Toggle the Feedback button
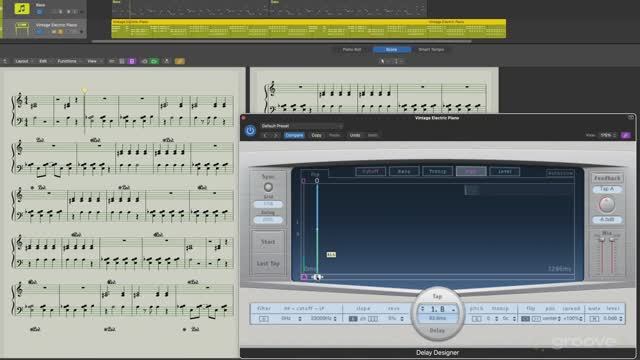Viewport: 640px width, 360px height. tap(607, 178)
